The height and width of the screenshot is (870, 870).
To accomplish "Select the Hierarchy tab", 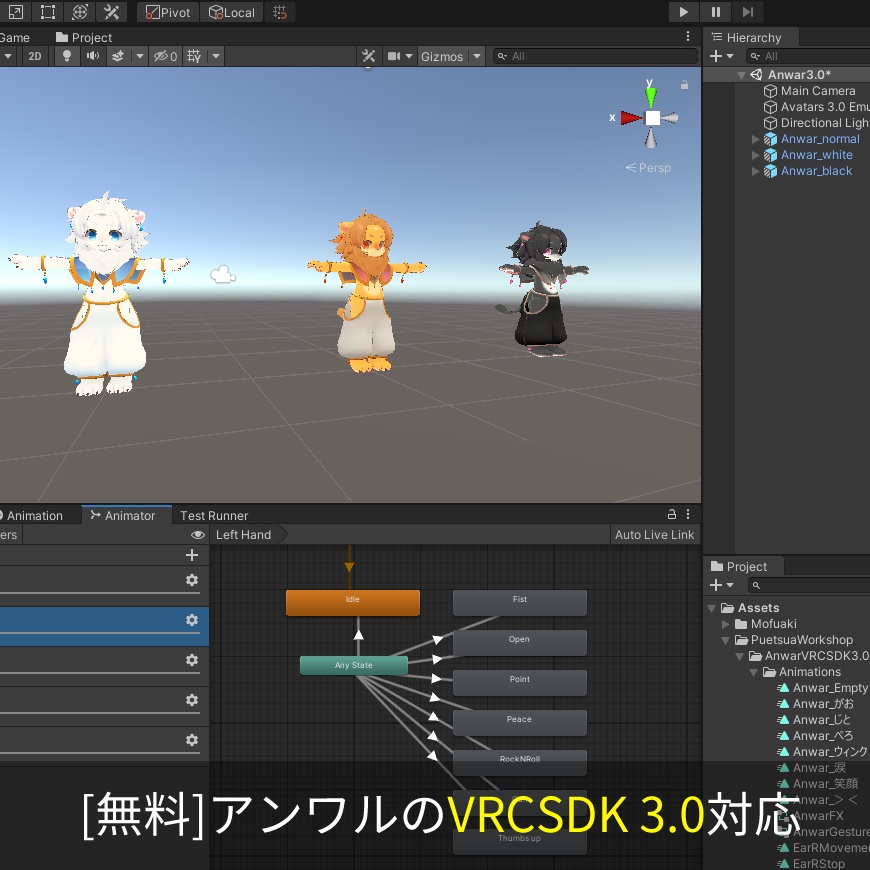I will (x=746, y=37).
